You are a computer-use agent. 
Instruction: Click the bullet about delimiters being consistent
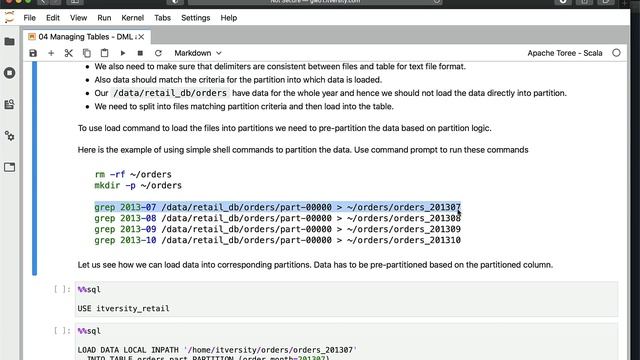(x=280, y=66)
